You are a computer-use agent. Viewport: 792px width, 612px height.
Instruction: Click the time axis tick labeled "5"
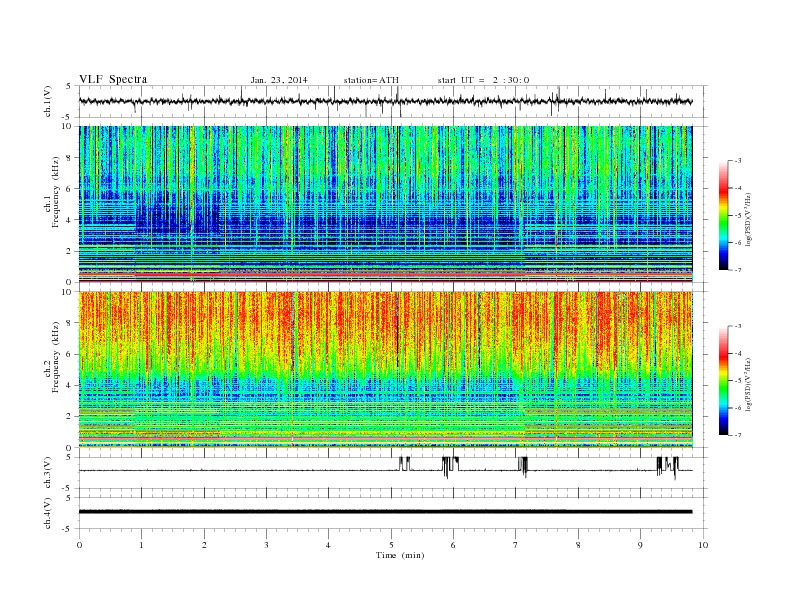(x=391, y=545)
